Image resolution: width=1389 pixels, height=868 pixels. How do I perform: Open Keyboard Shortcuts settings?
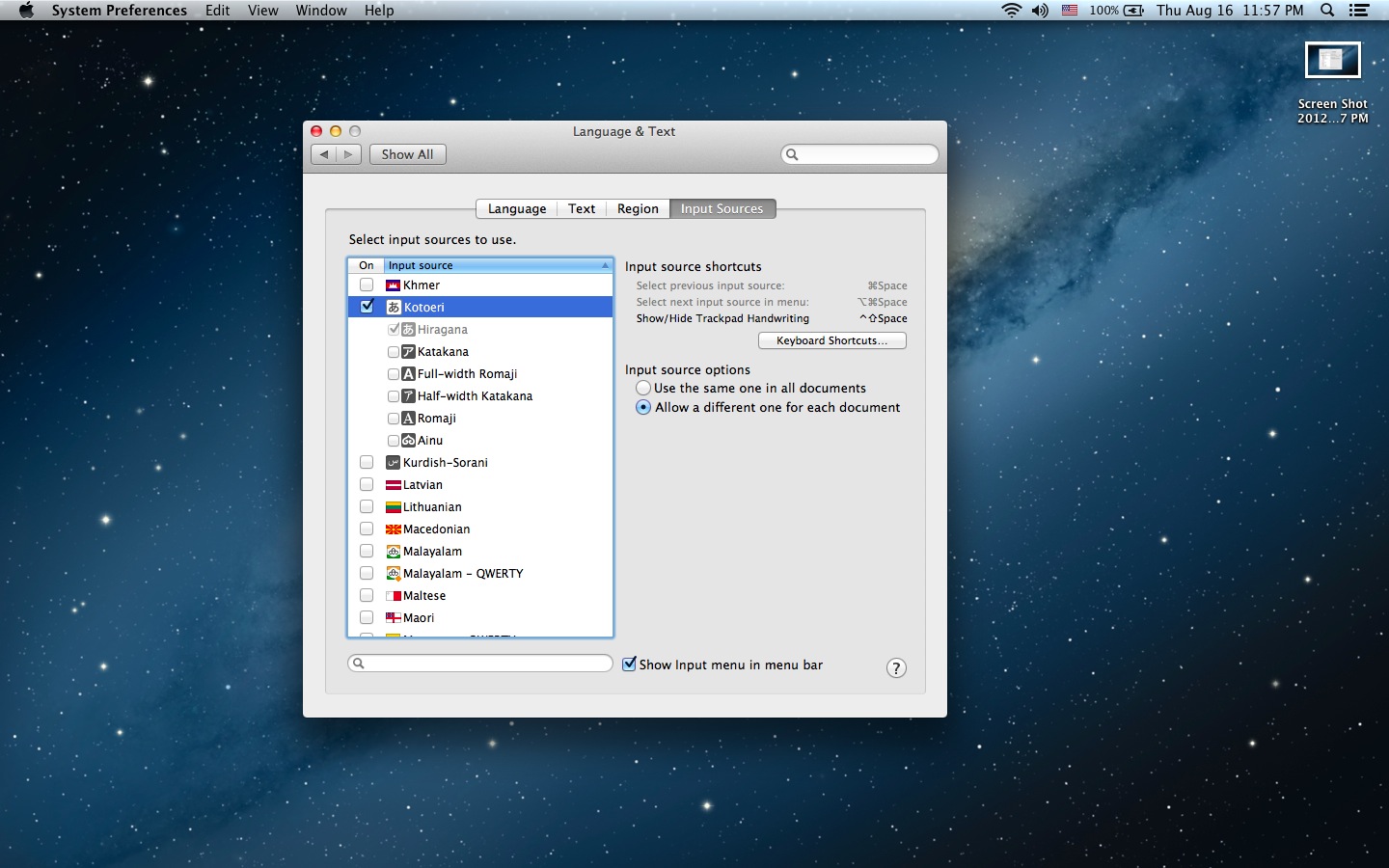832,340
